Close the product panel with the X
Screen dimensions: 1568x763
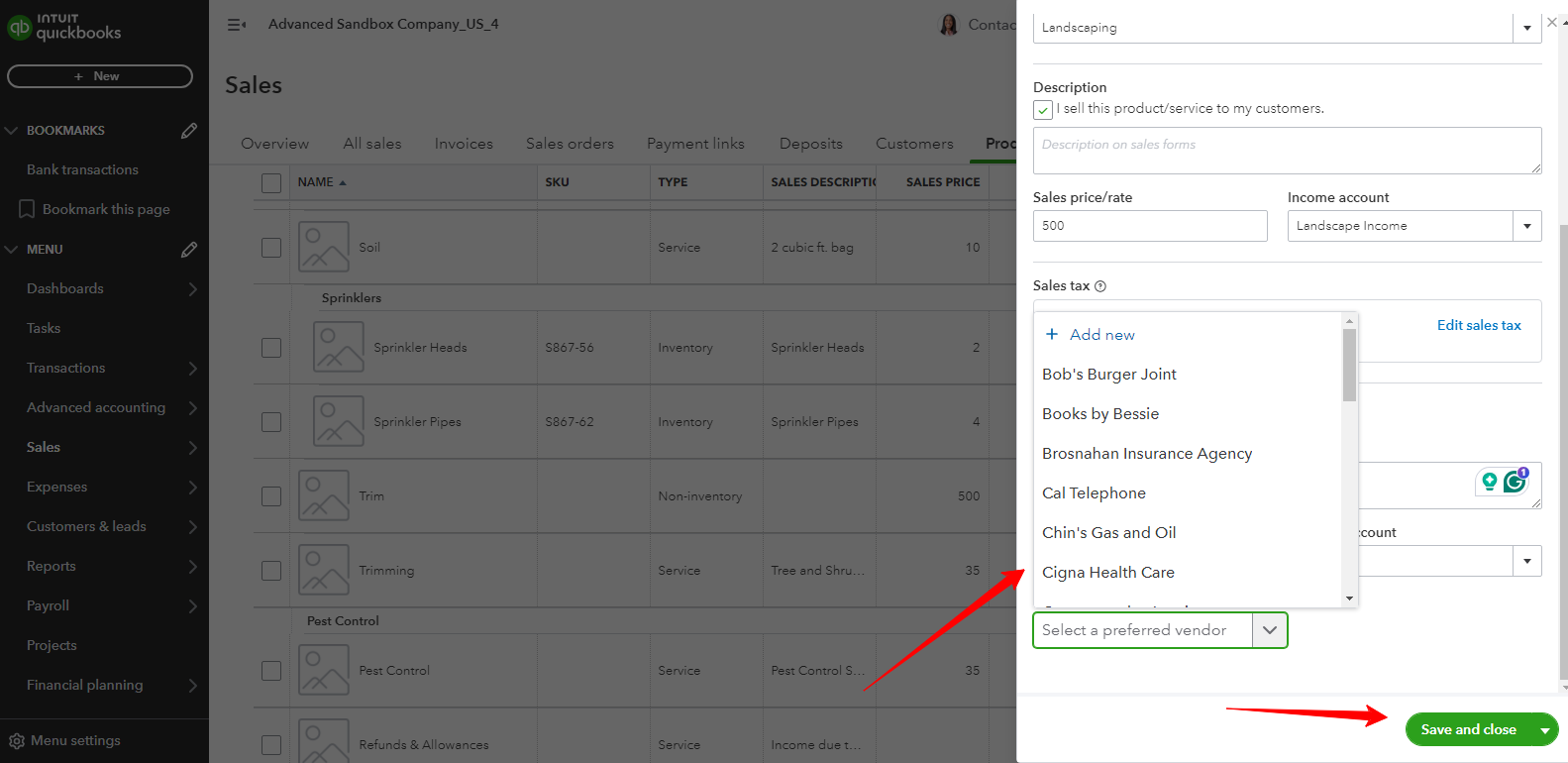(1551, 22)
